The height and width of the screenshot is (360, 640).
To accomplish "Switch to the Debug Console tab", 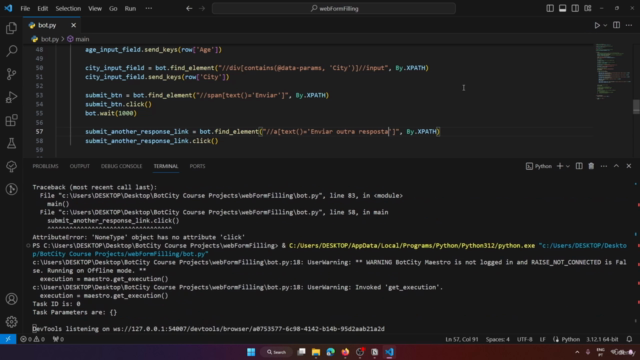I will pyautogui.click(x=121, y=166).
